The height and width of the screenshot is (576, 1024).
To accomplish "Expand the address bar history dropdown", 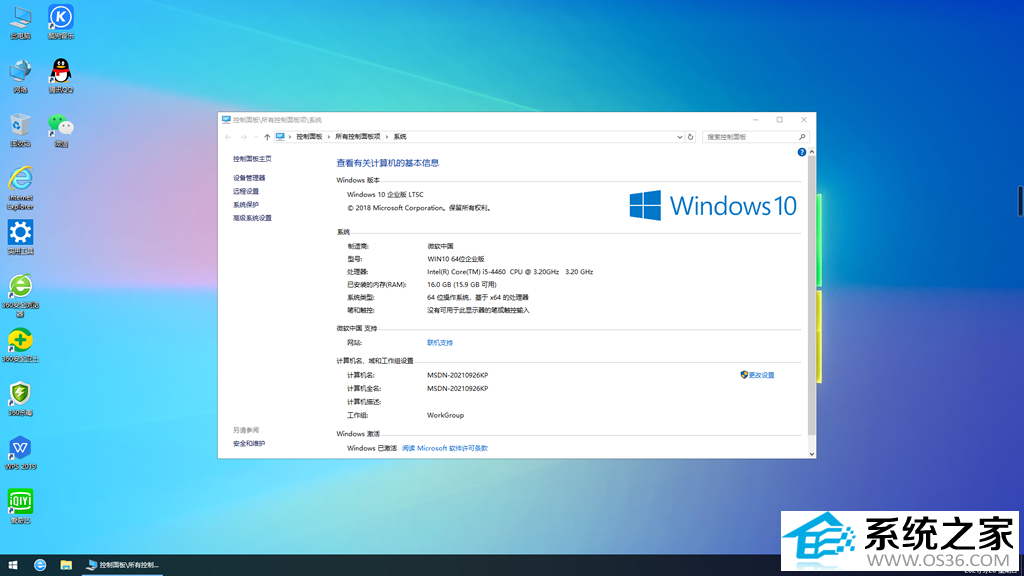I will [x=679, y=137].
